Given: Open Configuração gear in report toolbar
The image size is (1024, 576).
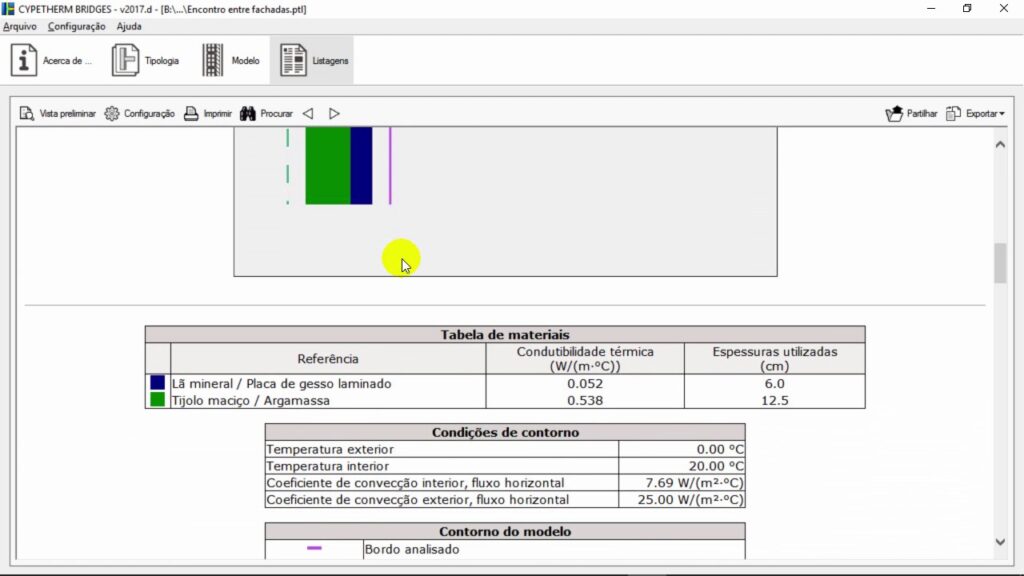Looking at the screenshot, I should tap(112, 114).
